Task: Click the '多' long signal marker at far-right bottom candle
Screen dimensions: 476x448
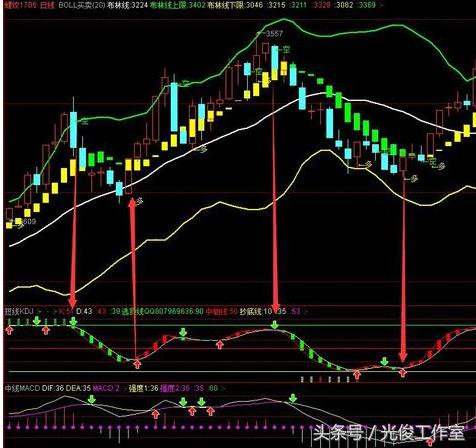Action: (x=413, y=179)
